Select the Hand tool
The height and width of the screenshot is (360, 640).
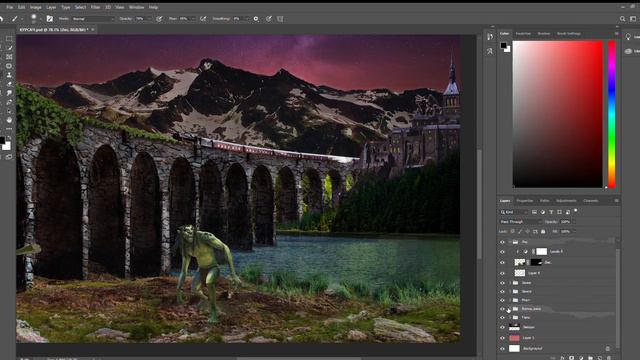click(x=9, y=120)
